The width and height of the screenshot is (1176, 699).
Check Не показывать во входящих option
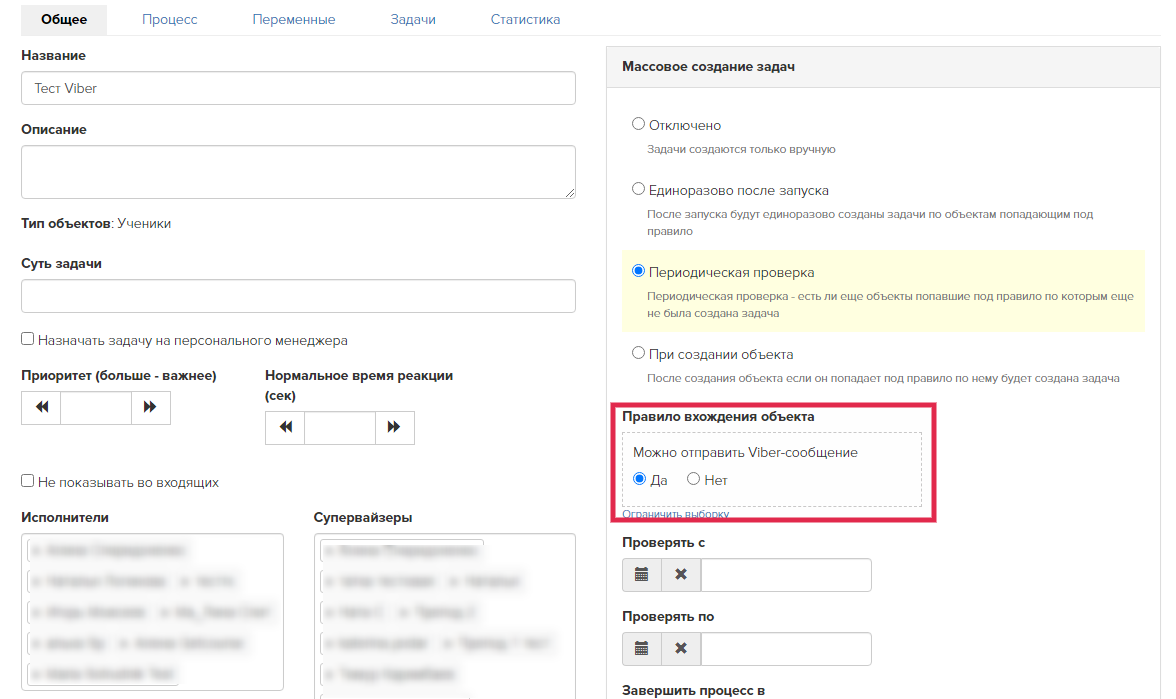28,482
